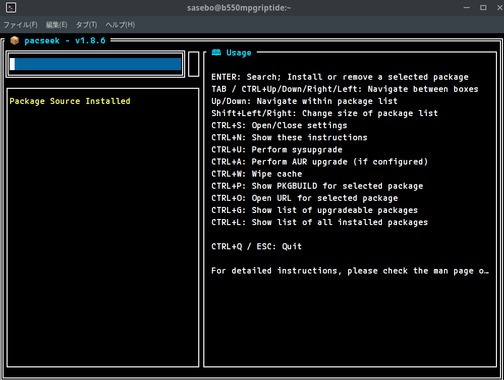
Task: Click the CTRL+G upgradeable packages line
Action: tap(314, 210)
